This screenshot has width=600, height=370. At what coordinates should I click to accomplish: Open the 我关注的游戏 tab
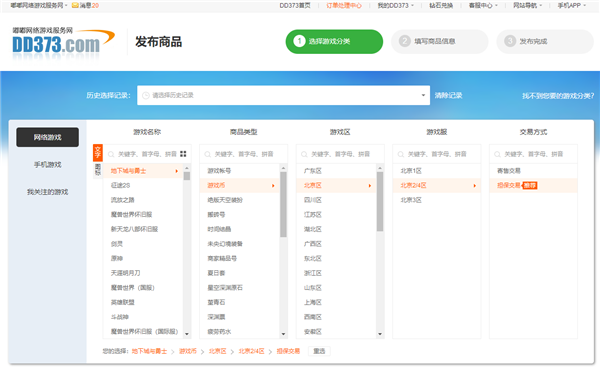47,192
